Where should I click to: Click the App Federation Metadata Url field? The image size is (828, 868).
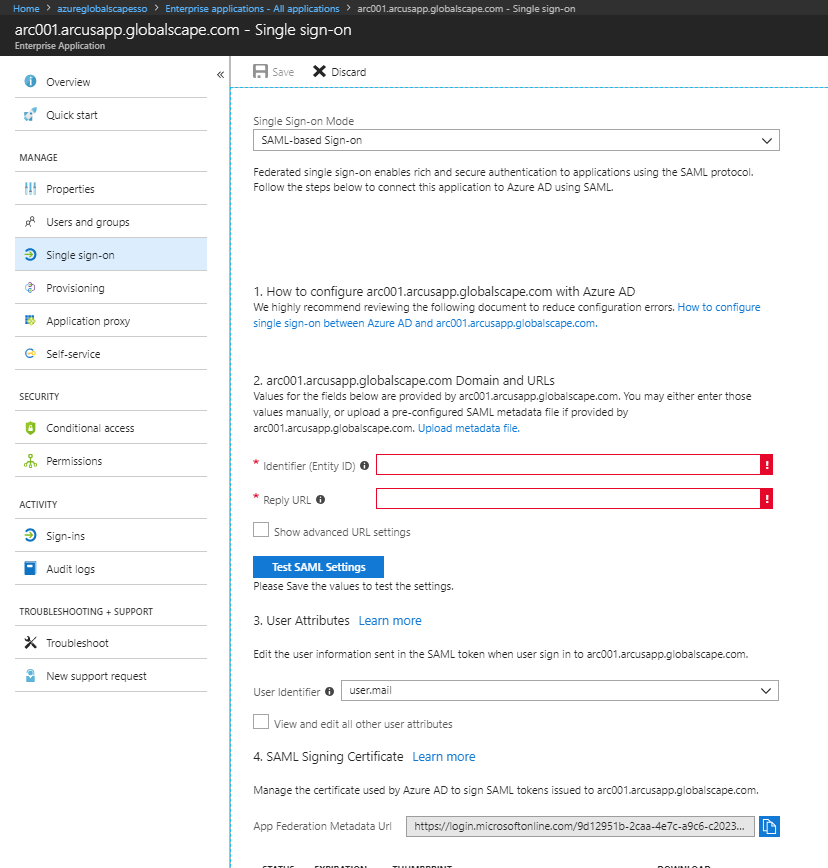[580, 826]
